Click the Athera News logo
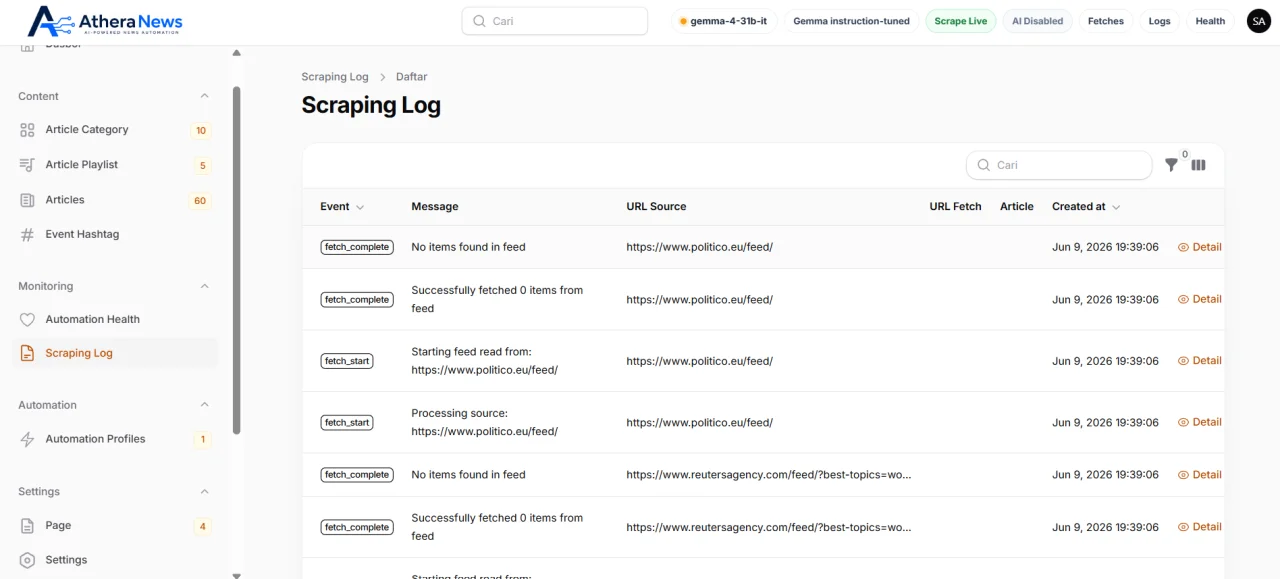The image size is (1280, 579). point(105,21)
